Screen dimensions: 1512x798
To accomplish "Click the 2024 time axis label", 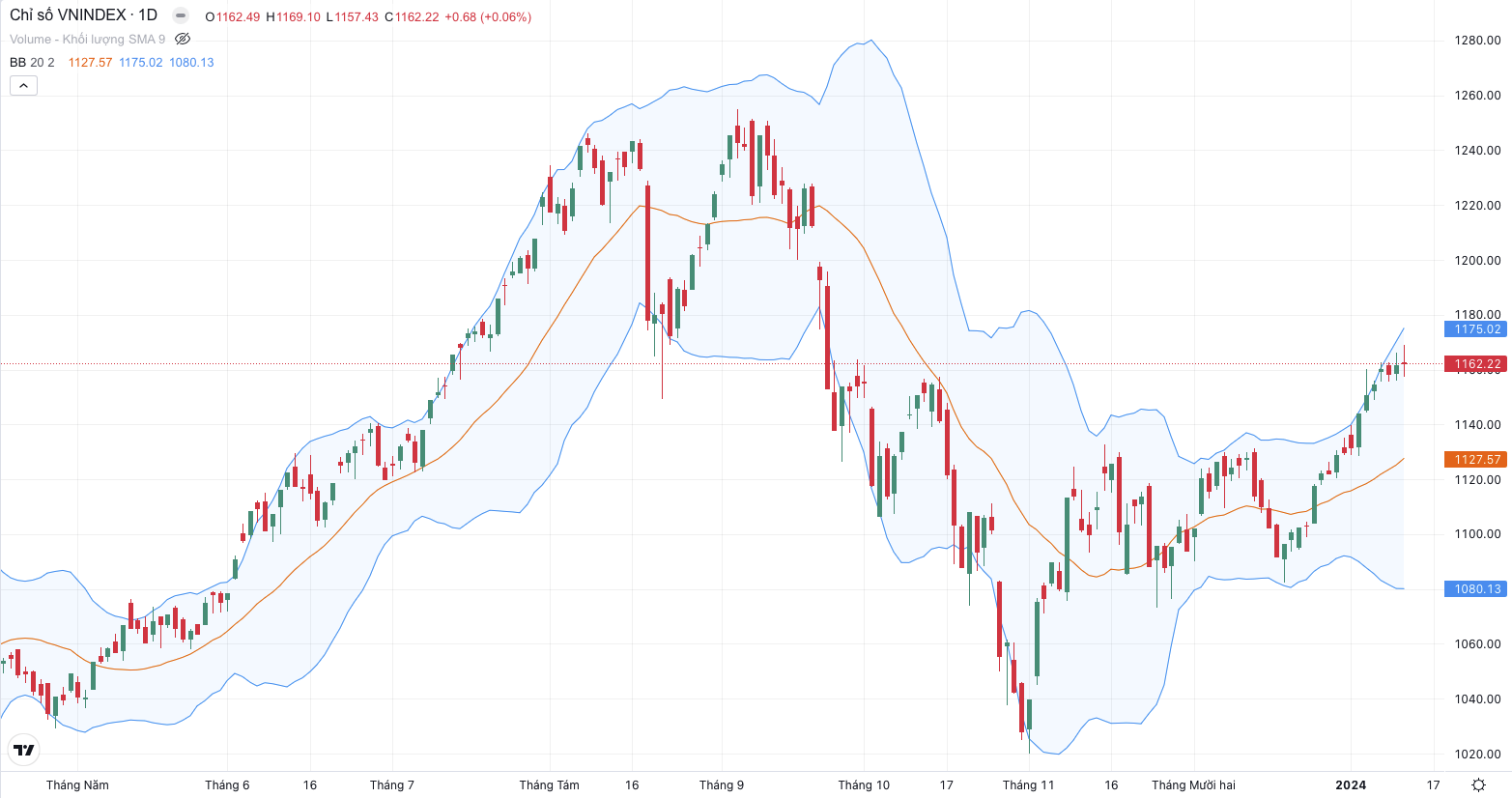I will 1351,784.
